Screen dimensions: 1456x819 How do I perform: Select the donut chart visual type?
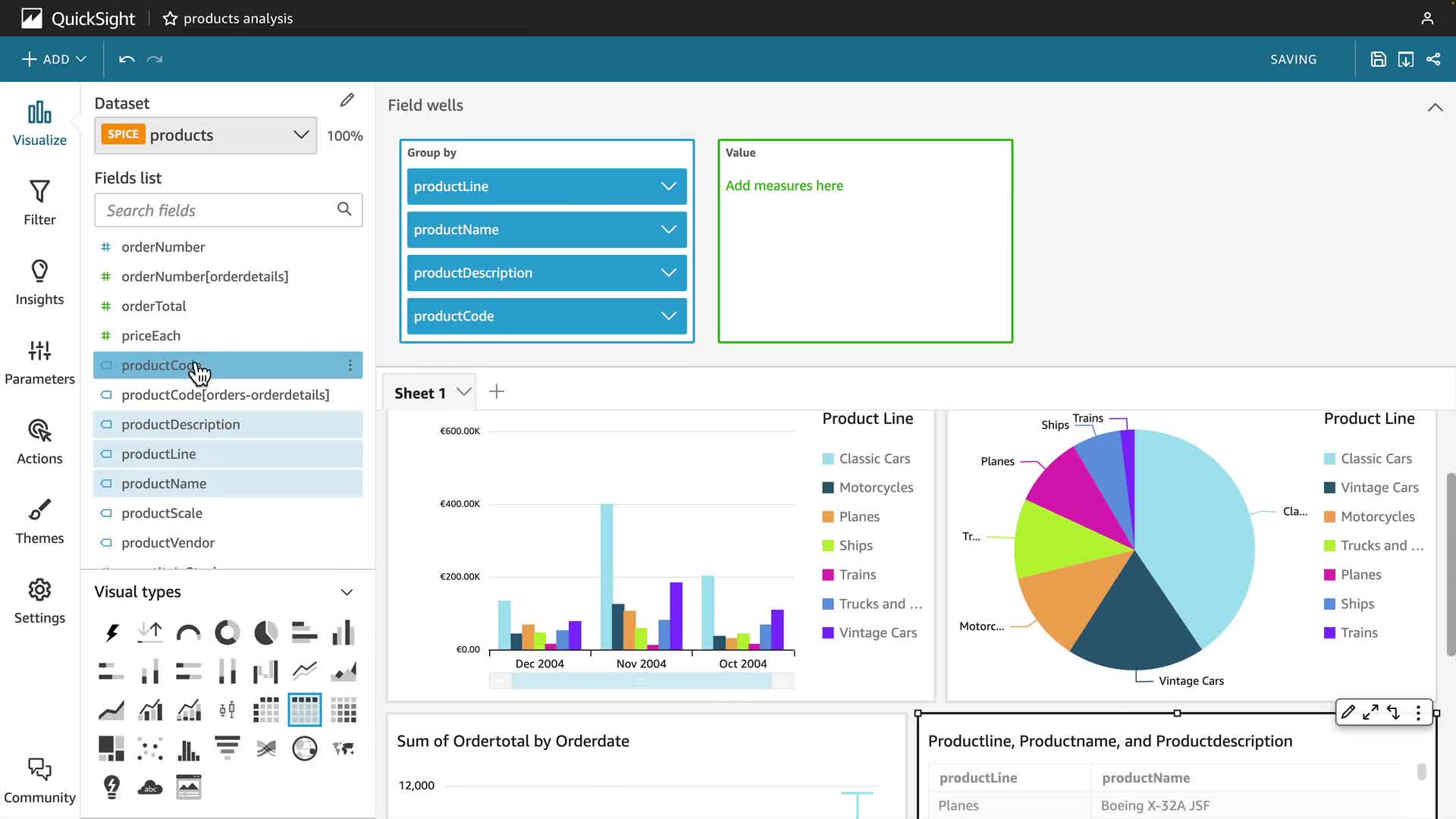pos(227,632)
